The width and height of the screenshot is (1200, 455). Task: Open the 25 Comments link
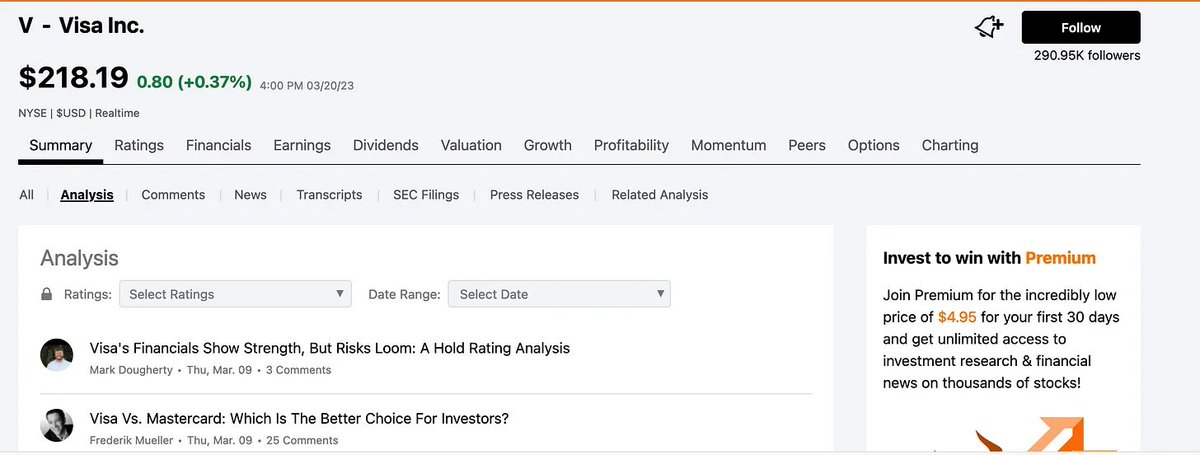[x=302, y=440]
